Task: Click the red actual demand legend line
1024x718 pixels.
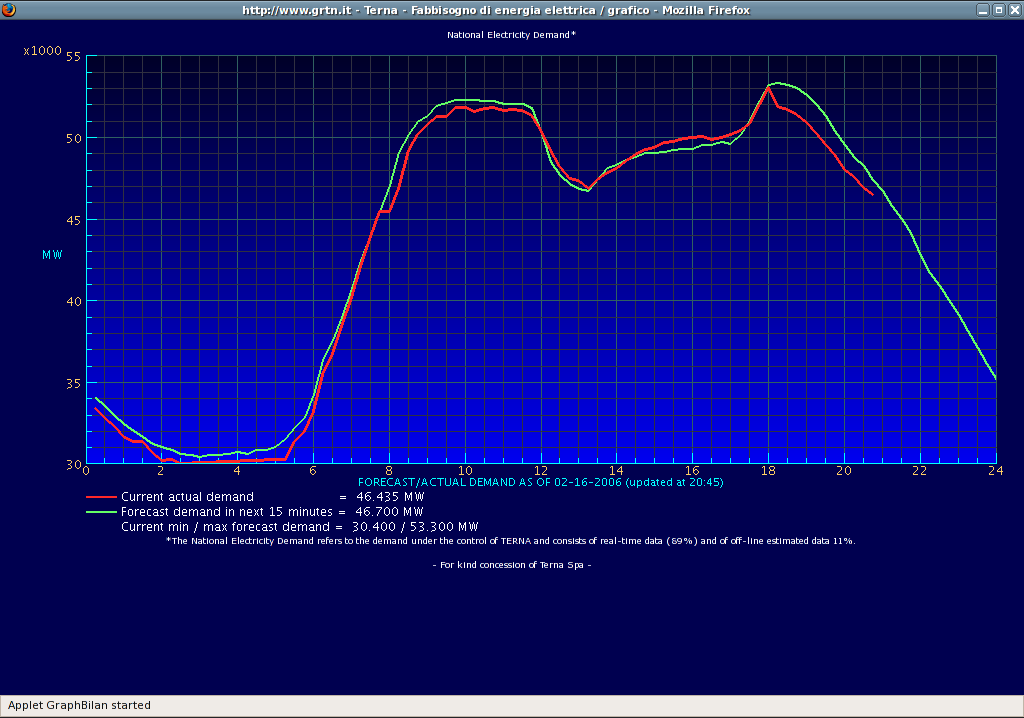Action: tap(101, 497)
